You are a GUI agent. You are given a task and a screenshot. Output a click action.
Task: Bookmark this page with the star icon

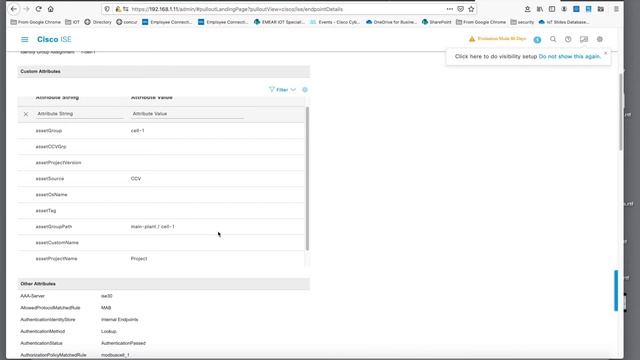(x=471, y=9)
